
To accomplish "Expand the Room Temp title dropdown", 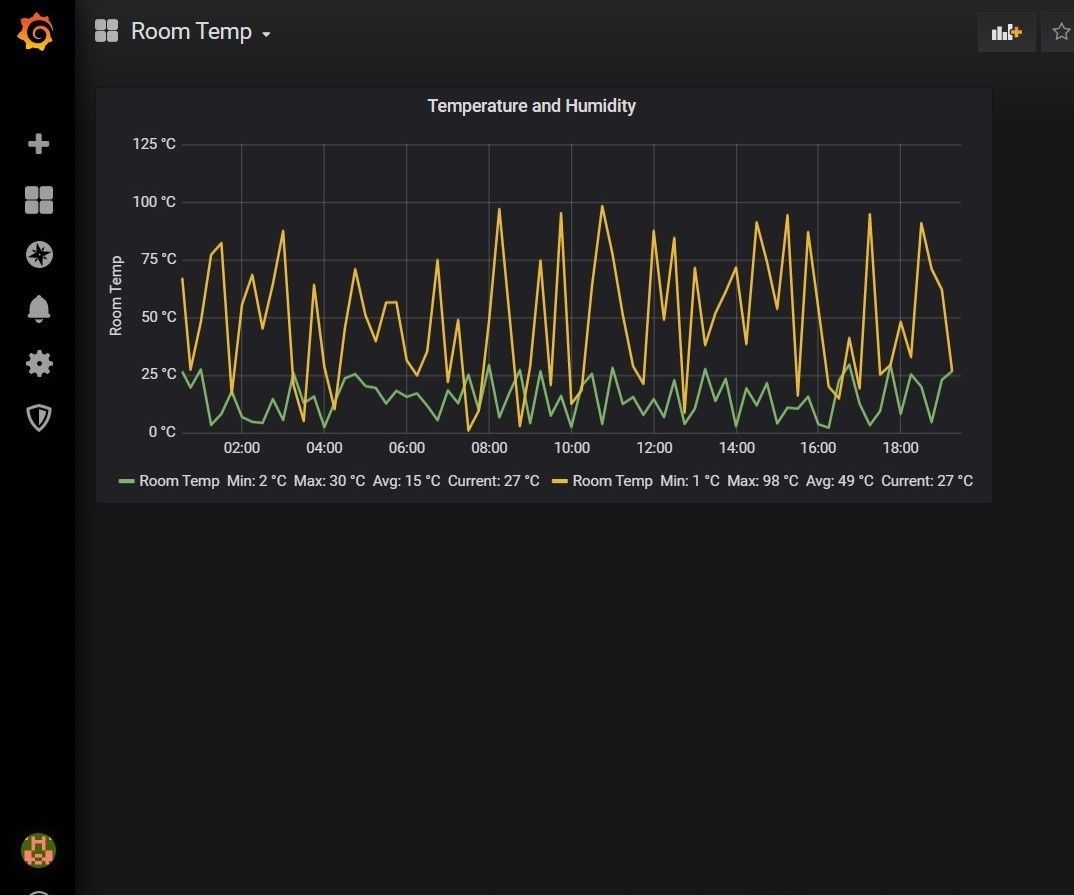I will [266, 33].
